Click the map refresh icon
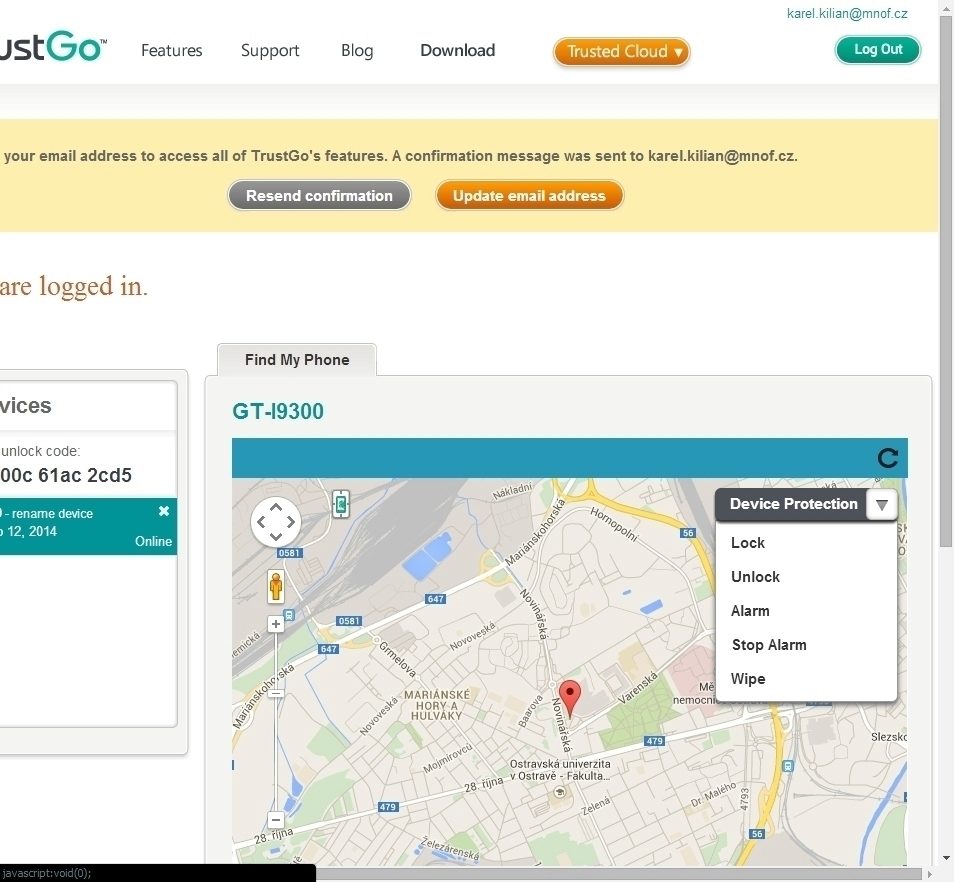The width and height of the screenshot is (954, 882). pyautogui.click(x=888, y=458)
